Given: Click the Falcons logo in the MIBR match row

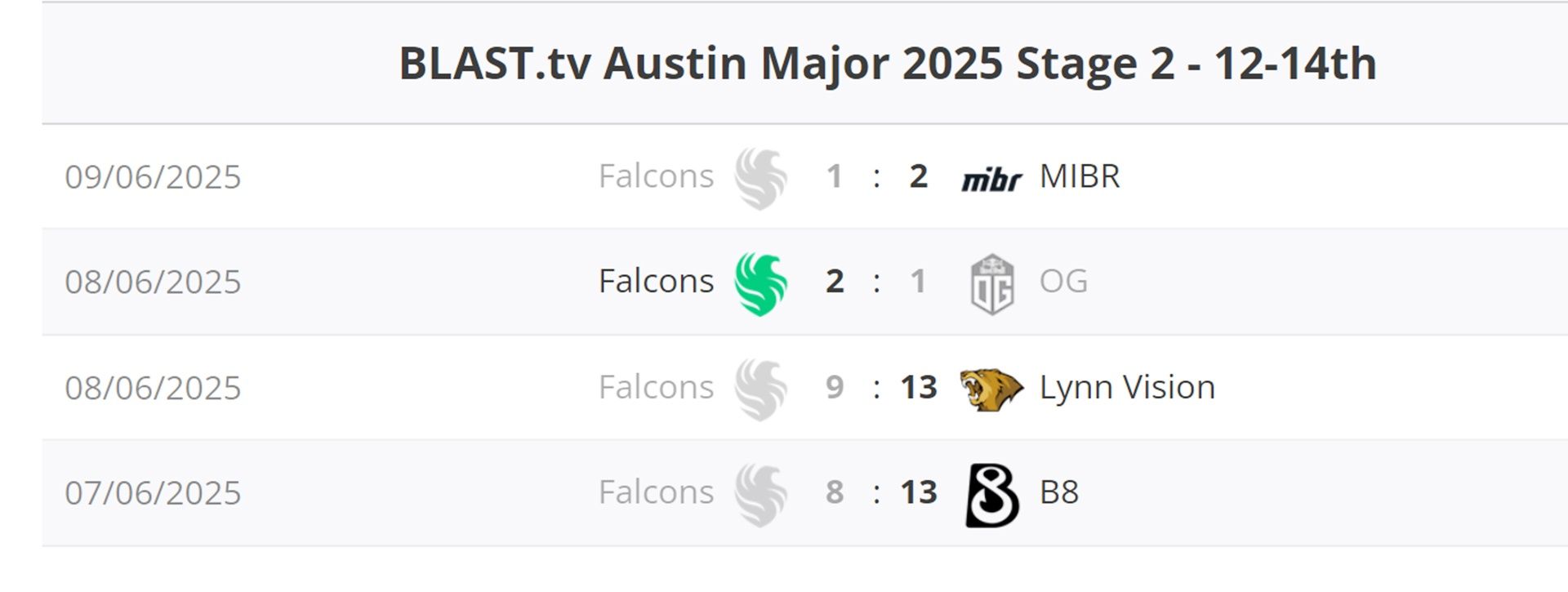Looking at the screenshot, I should coord(760,178).
